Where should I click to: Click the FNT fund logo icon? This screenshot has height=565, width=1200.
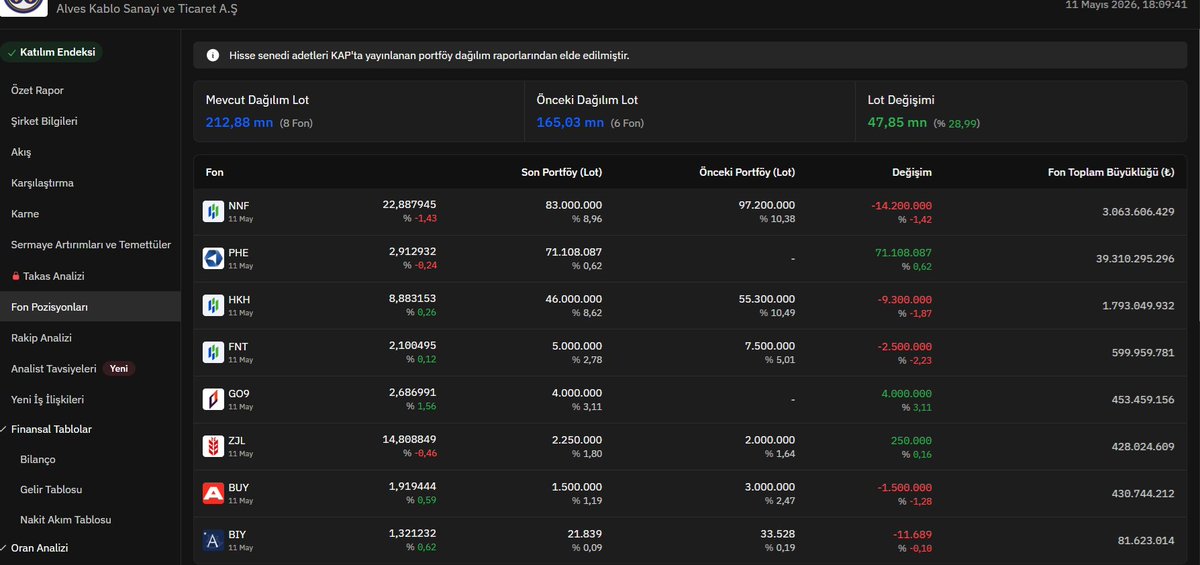[212, 352]
